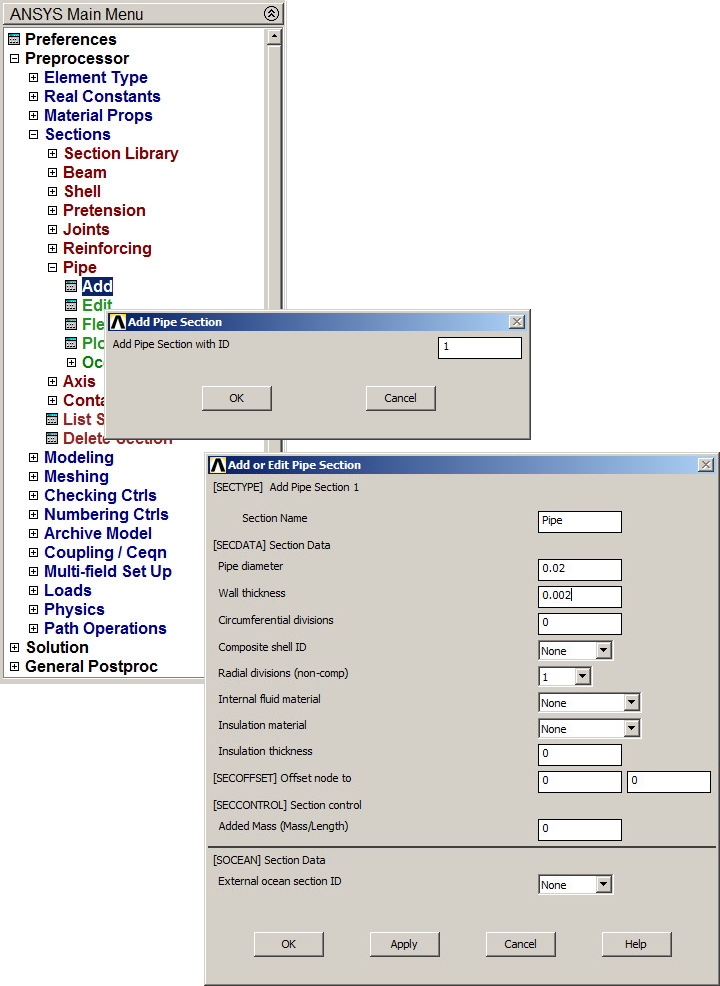Screen dimensions: 720x986
Task: Click the first SECOFFSET offset field
Action: [x=580, y=782]
